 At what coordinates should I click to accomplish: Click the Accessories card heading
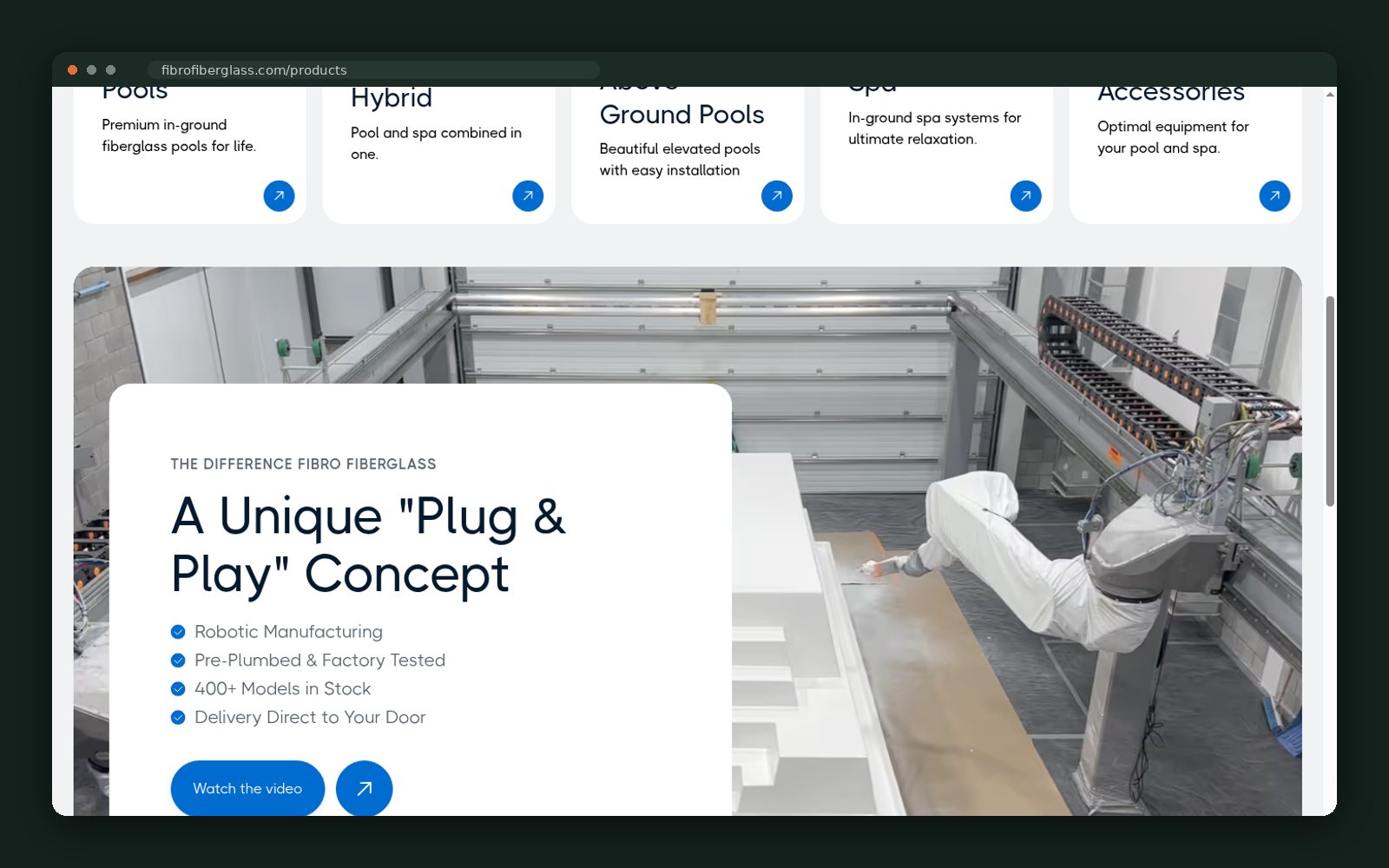[x=1171, y=92]
